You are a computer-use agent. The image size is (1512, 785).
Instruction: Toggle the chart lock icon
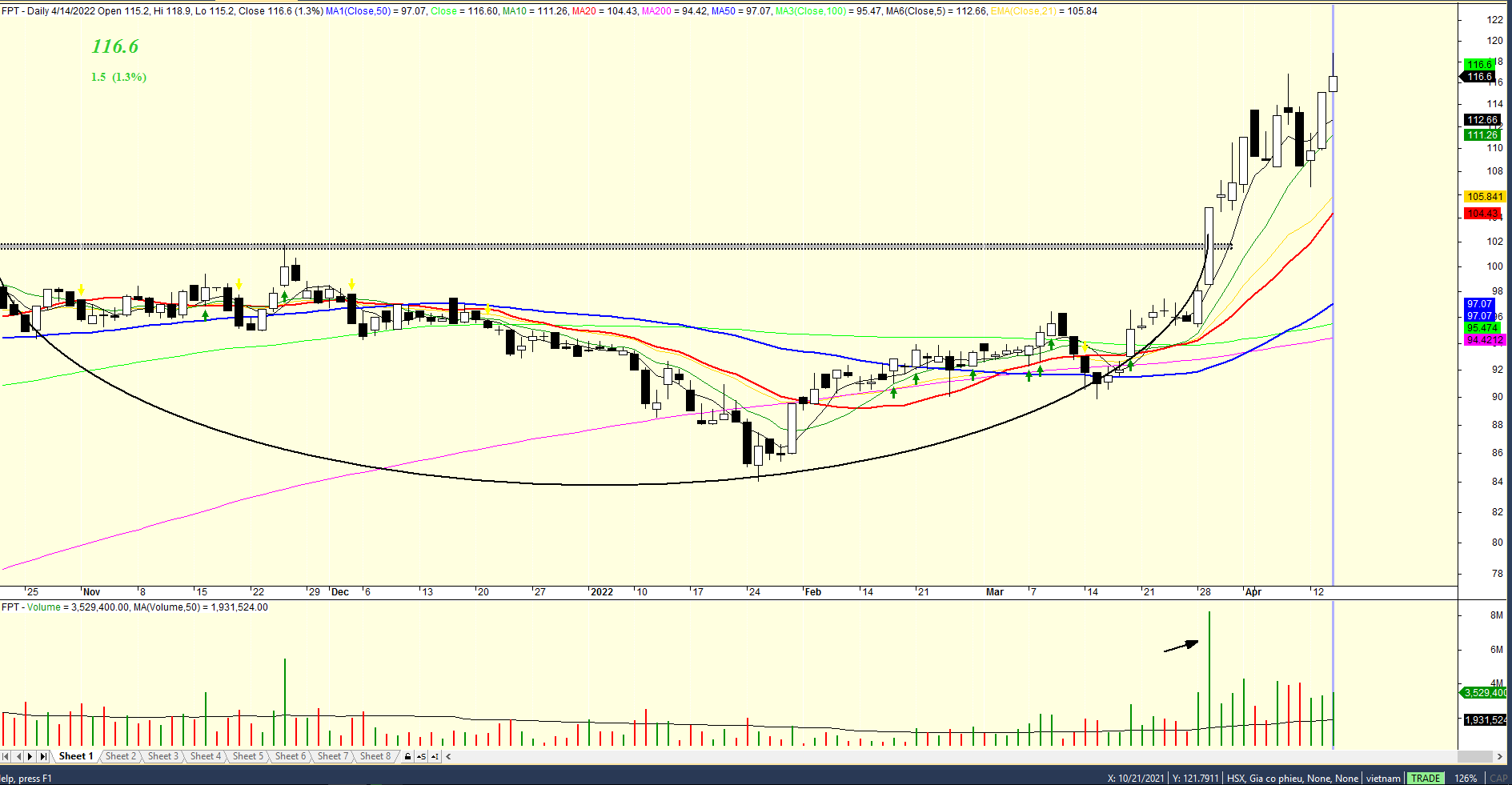[x=407, y=756]
